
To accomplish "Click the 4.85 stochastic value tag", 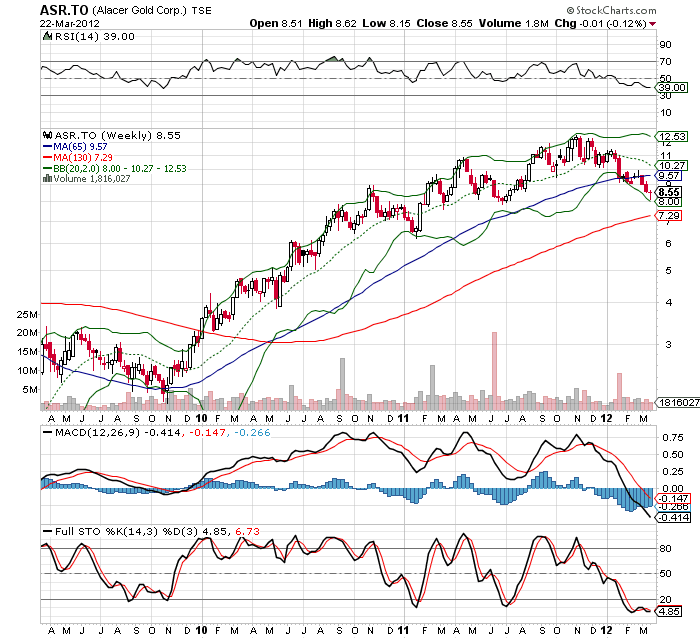I will [669, 611].
